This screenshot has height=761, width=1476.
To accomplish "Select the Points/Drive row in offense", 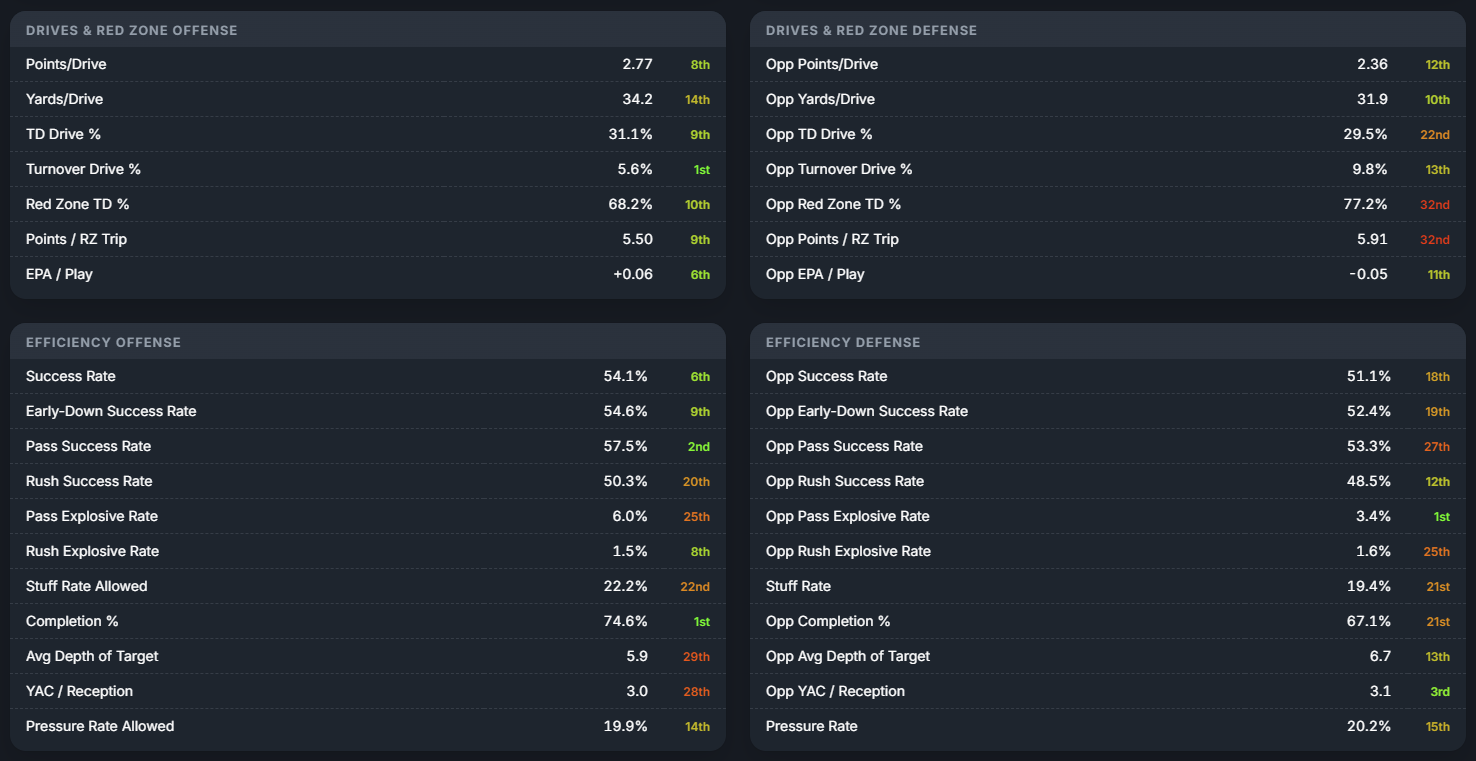I will click(x=368, y=64).
